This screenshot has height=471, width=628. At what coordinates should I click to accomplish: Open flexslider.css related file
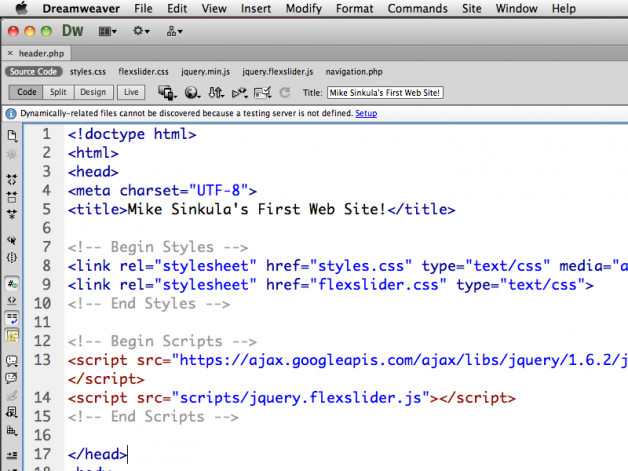click(x=143, y=72)
